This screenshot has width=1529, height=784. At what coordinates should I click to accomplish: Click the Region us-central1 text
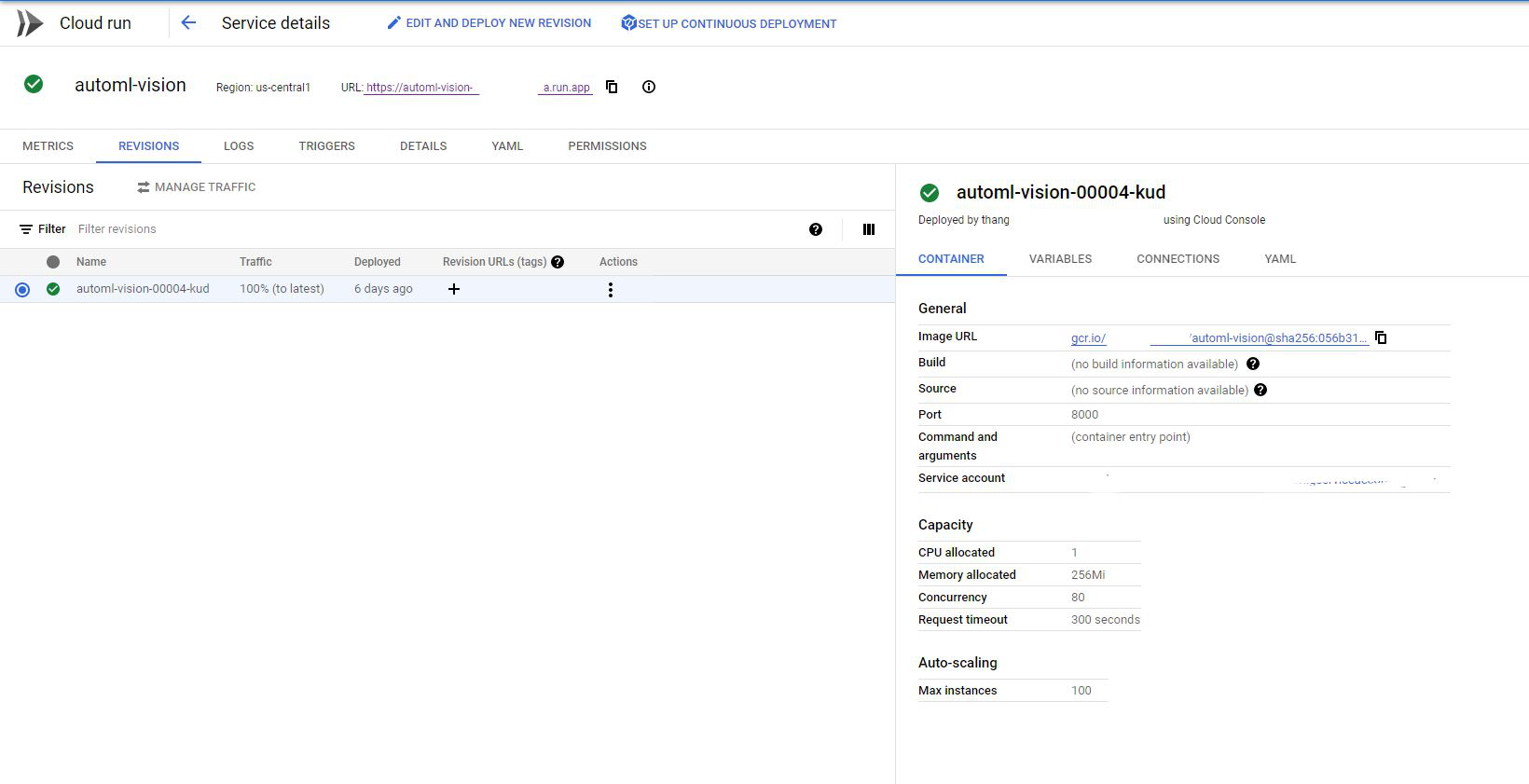[263, 88]
